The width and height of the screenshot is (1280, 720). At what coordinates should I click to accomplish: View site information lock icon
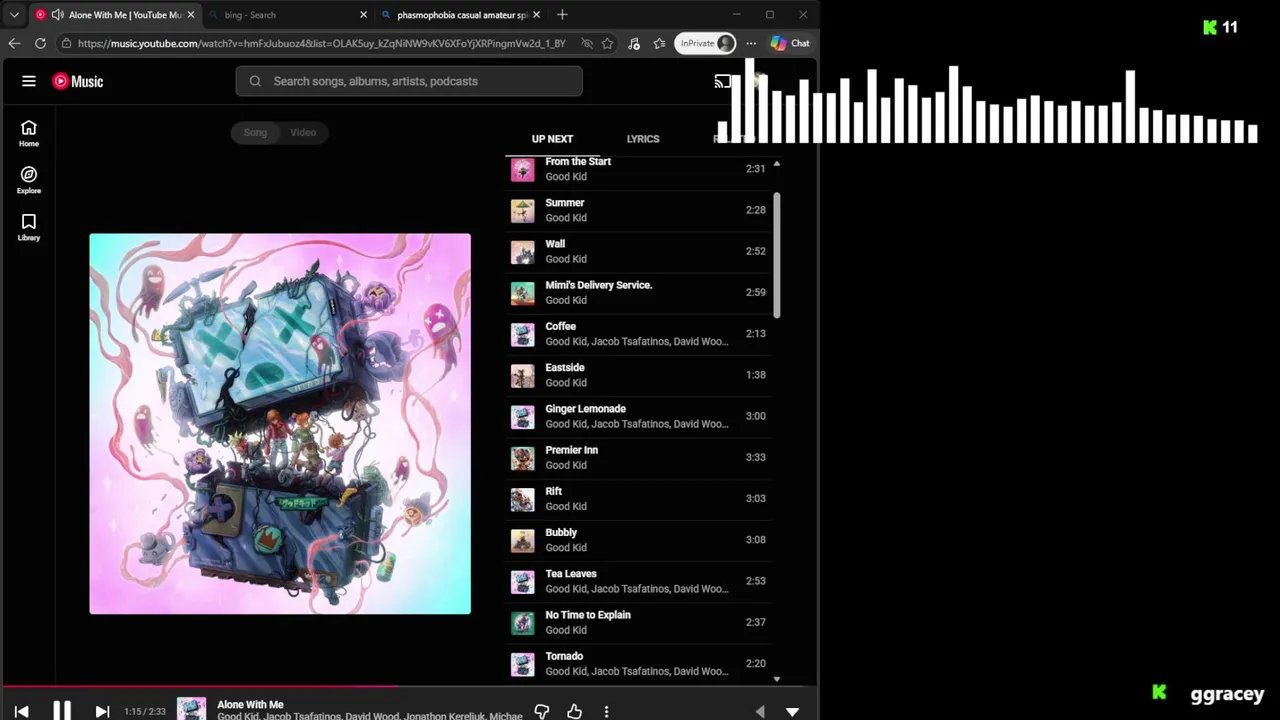point(66,43)
